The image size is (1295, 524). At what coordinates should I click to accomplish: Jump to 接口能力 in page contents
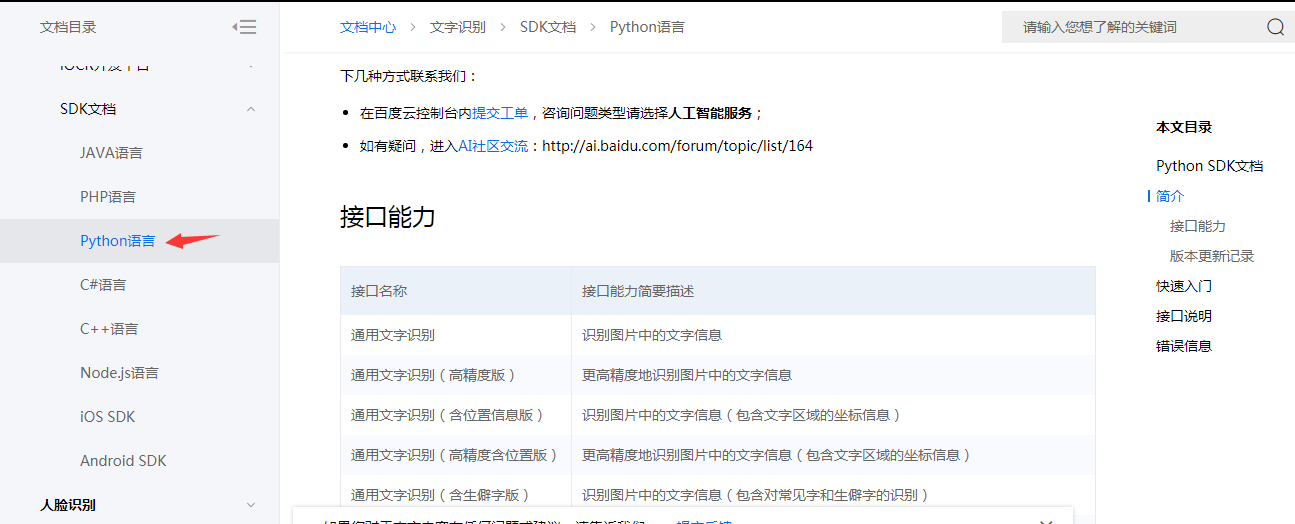pos(1197,226)
